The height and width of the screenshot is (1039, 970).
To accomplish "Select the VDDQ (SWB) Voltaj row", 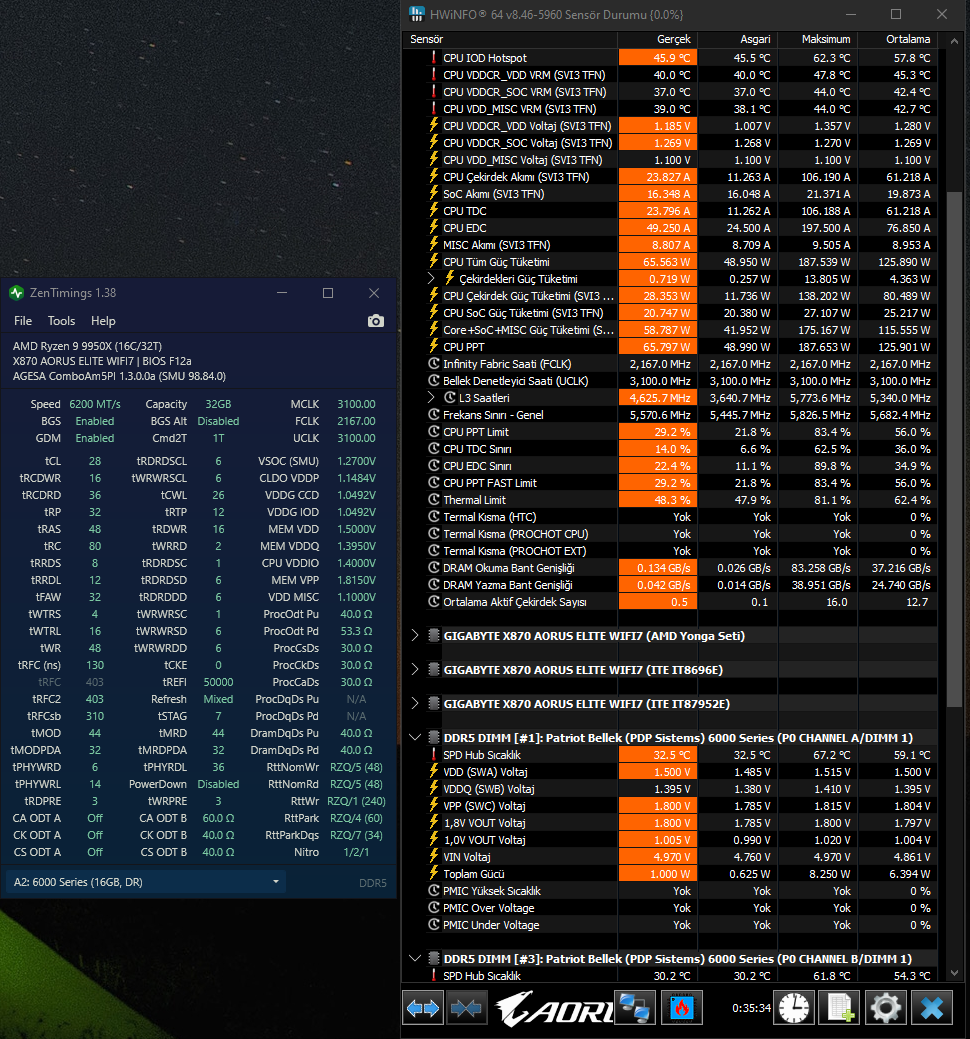I will [671, 789].
